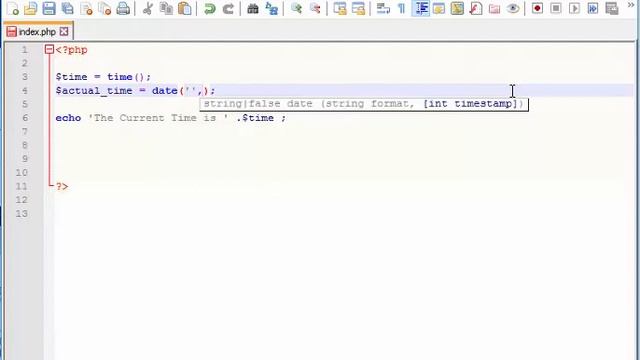Close the current document via the toolbar Close icon
Image resolution: width=640 pixels, height=360 pixels.
click(x=86, y=9)
